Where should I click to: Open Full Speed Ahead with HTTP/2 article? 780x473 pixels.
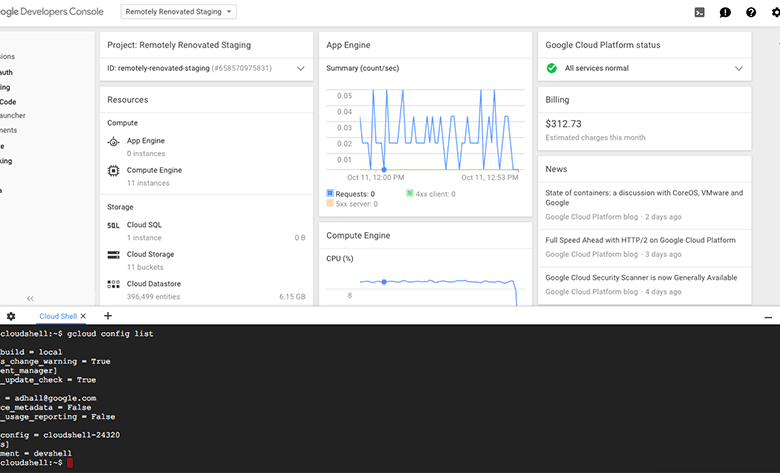[x=640, y=240]
